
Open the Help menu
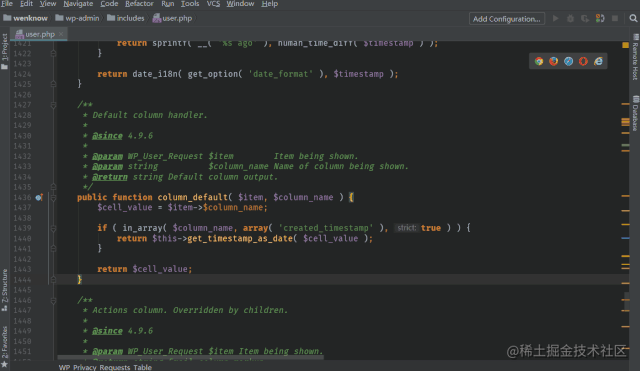click(269, 4)
